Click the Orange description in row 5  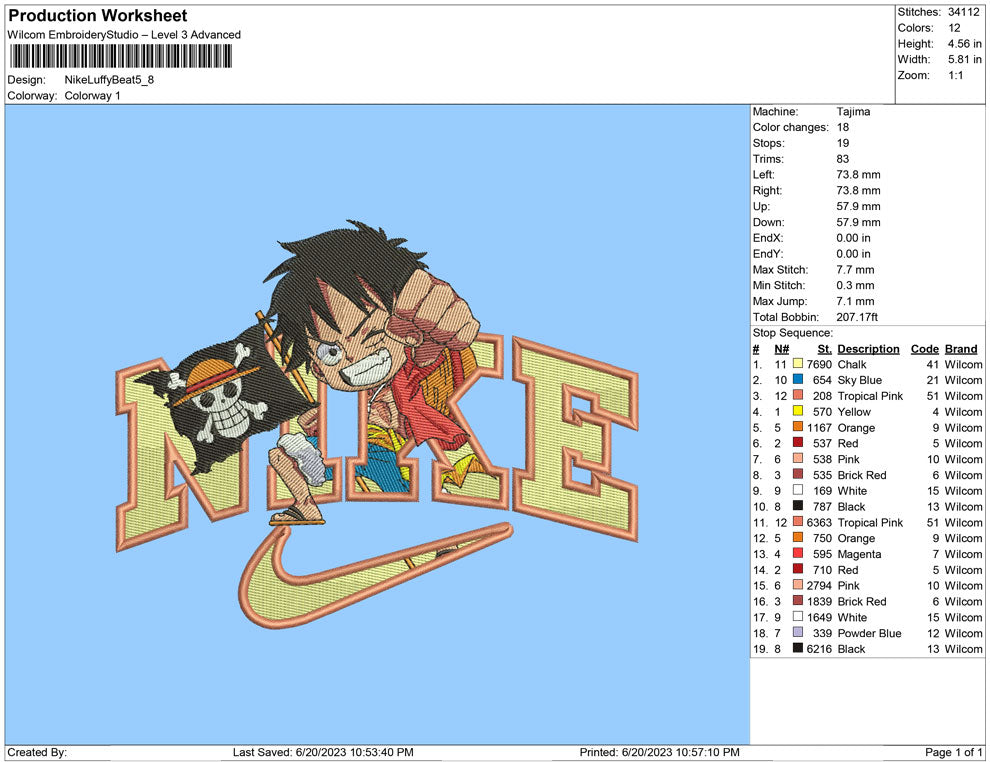pos(856,427)
